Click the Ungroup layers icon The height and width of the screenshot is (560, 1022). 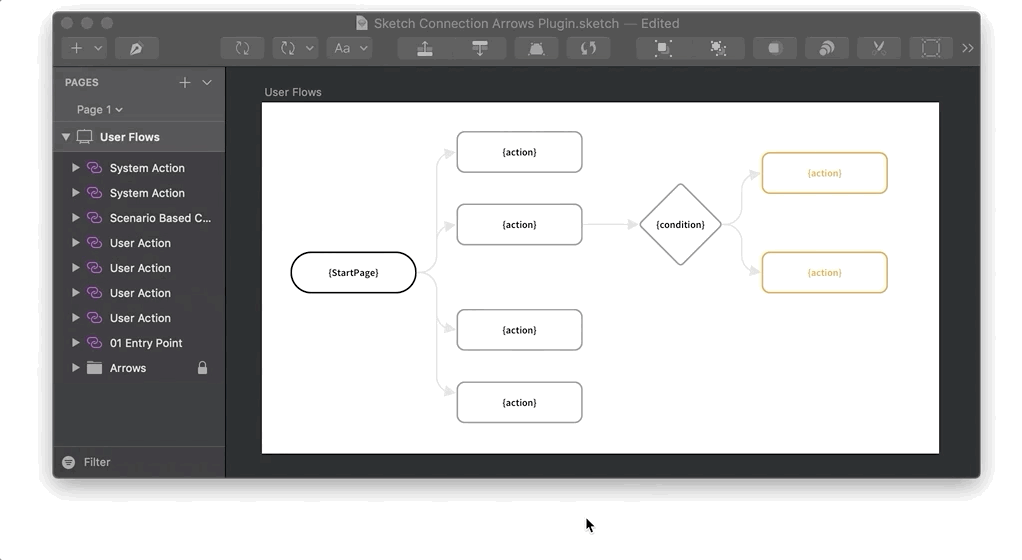[x=718, y=48]
